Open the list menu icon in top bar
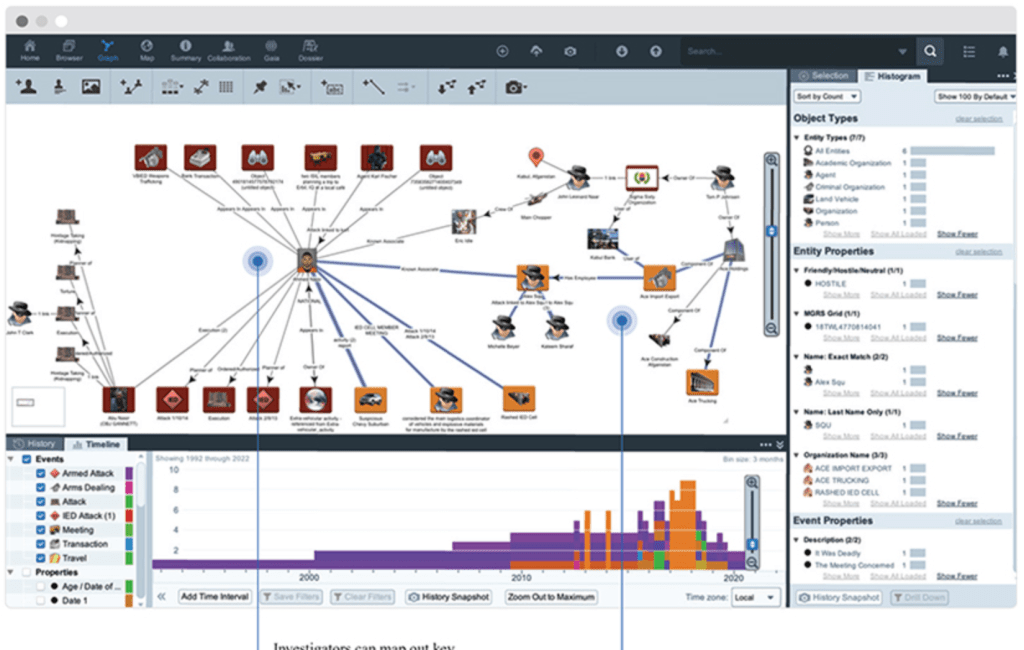 click(x=968, y=52)
